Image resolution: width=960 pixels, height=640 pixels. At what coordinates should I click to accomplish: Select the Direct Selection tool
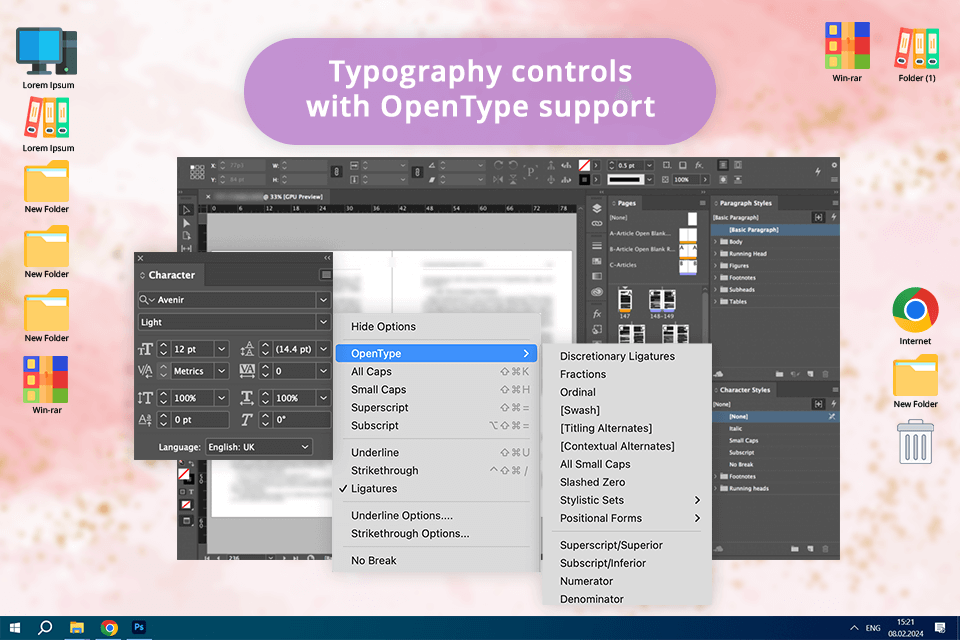coord(187,223)
